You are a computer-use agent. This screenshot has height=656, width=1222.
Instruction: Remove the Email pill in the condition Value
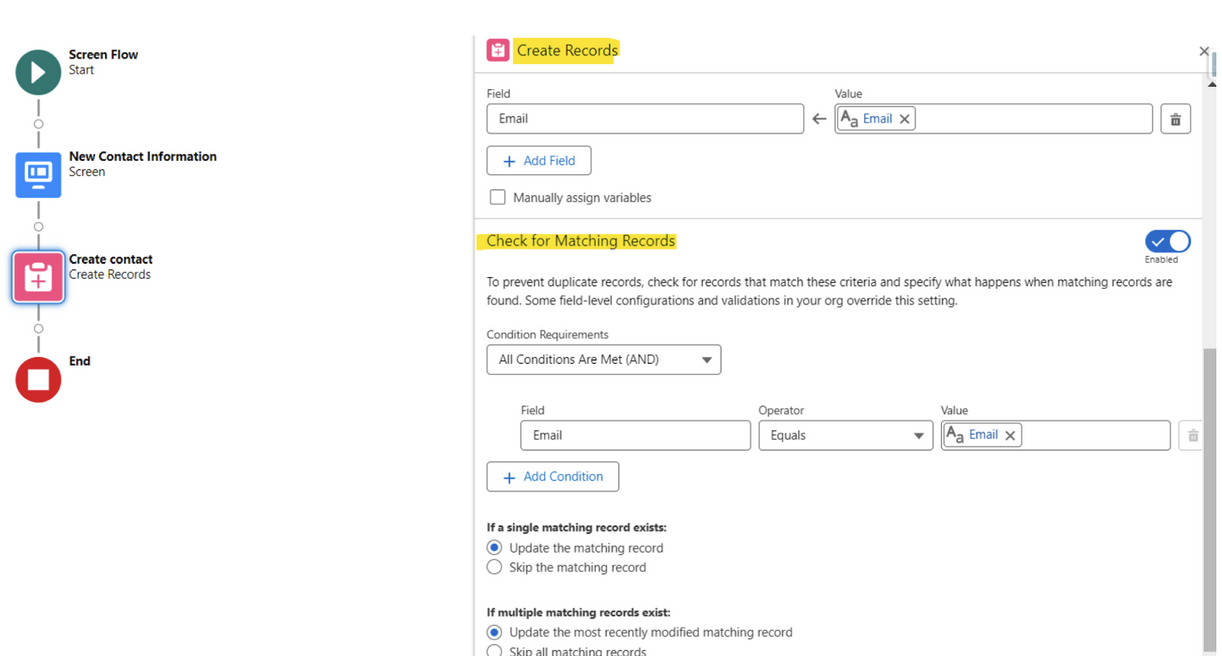coord(1010,435)
